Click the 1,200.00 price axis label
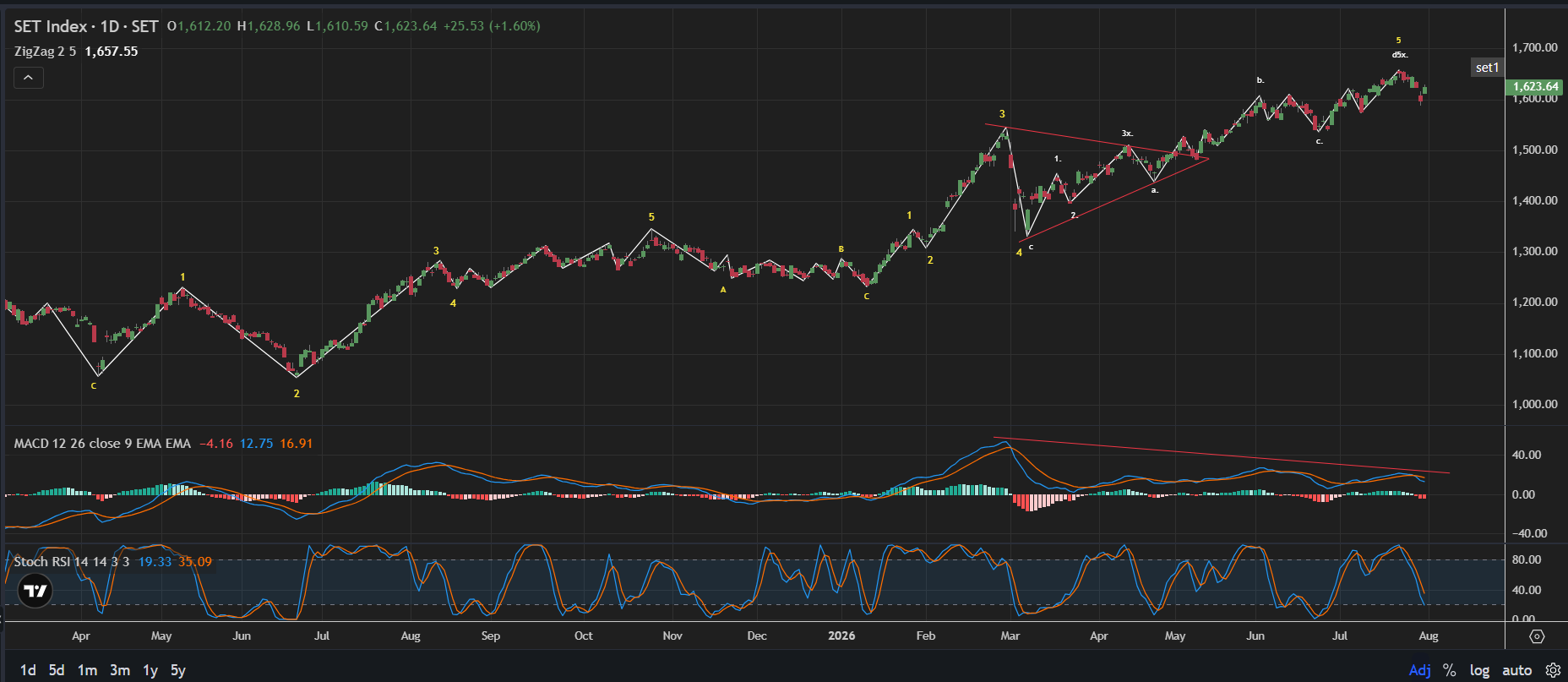The image size is (1568, 682). tap(1535, 302)
